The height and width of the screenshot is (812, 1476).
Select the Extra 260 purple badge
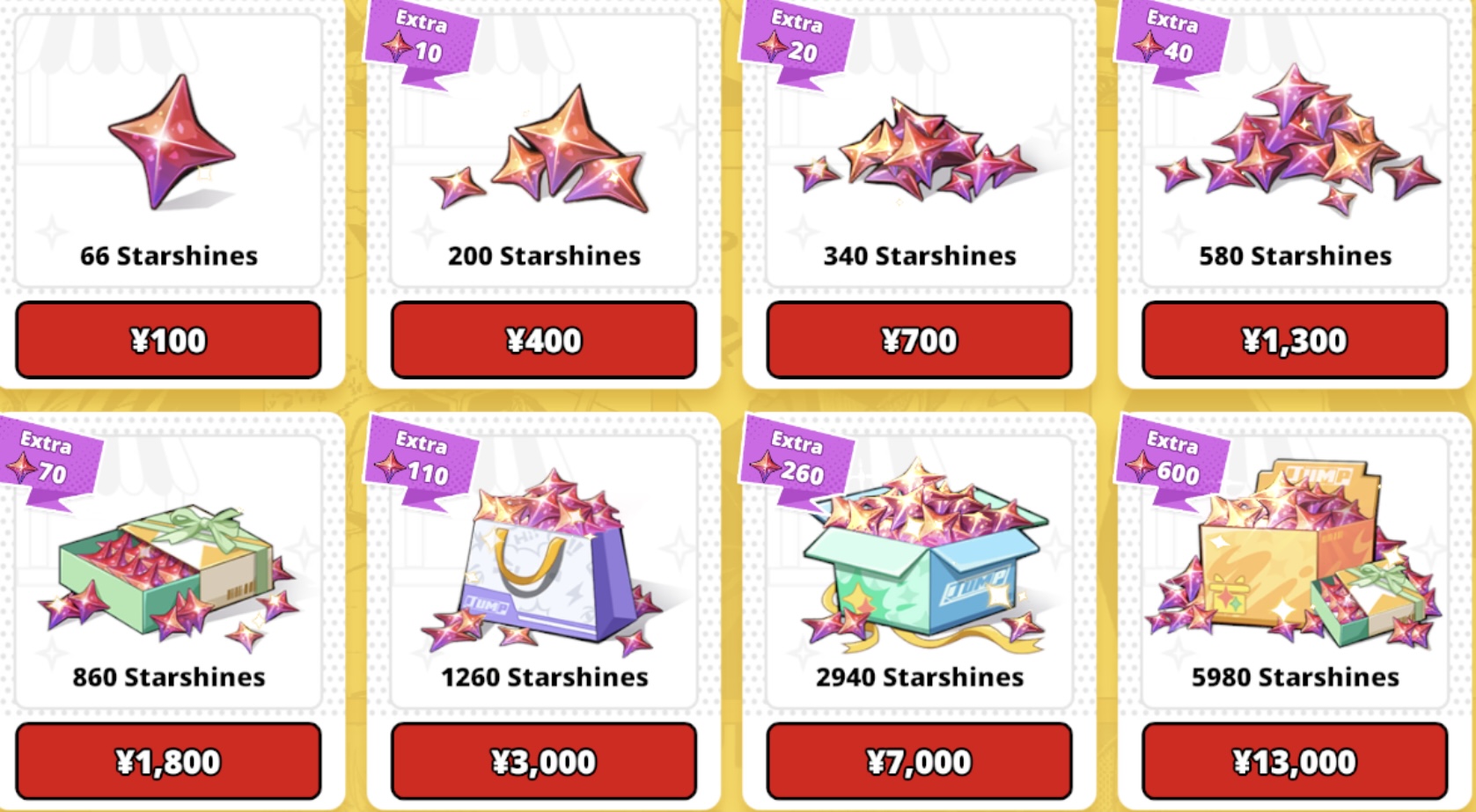tap(796, 461)
